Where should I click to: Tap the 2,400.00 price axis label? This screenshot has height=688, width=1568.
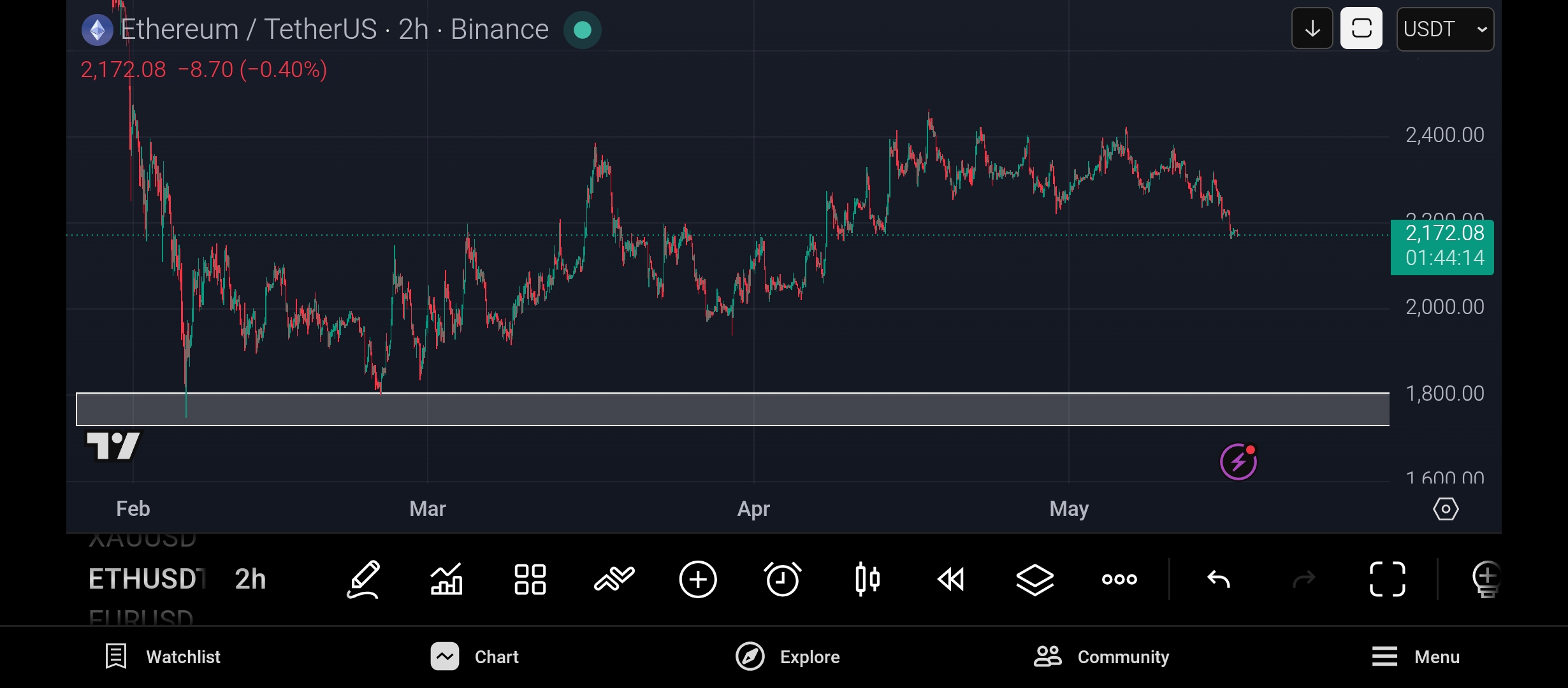pos(1445,135)
